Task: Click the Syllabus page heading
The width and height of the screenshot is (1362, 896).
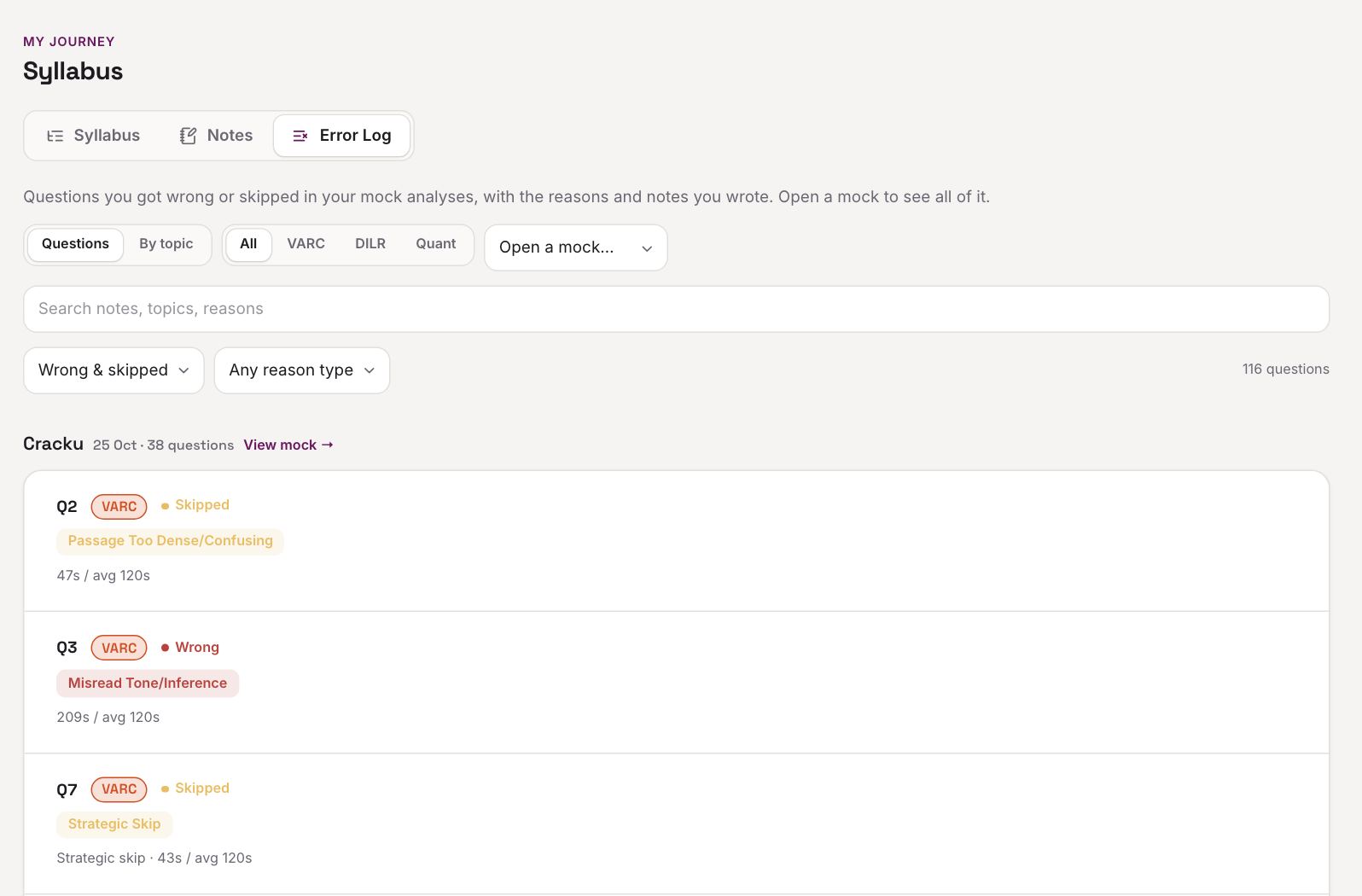Action: (73, 72)
